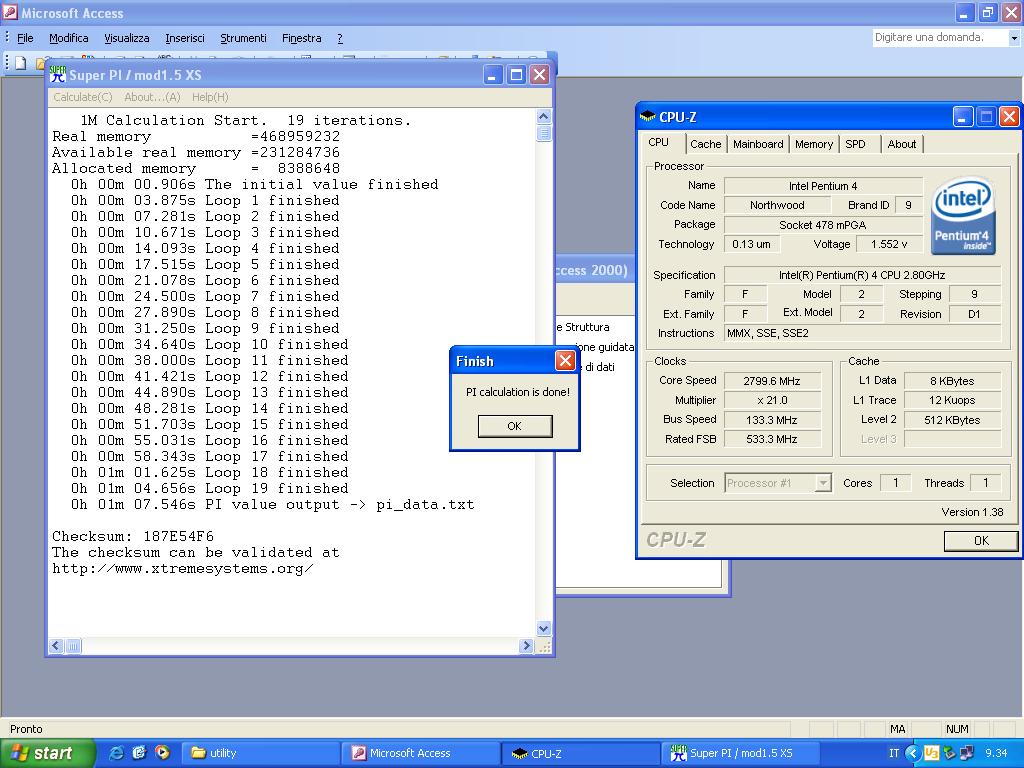
Task: Switch to the Memory tab in CPU-Z
Action: pos(814,144)
